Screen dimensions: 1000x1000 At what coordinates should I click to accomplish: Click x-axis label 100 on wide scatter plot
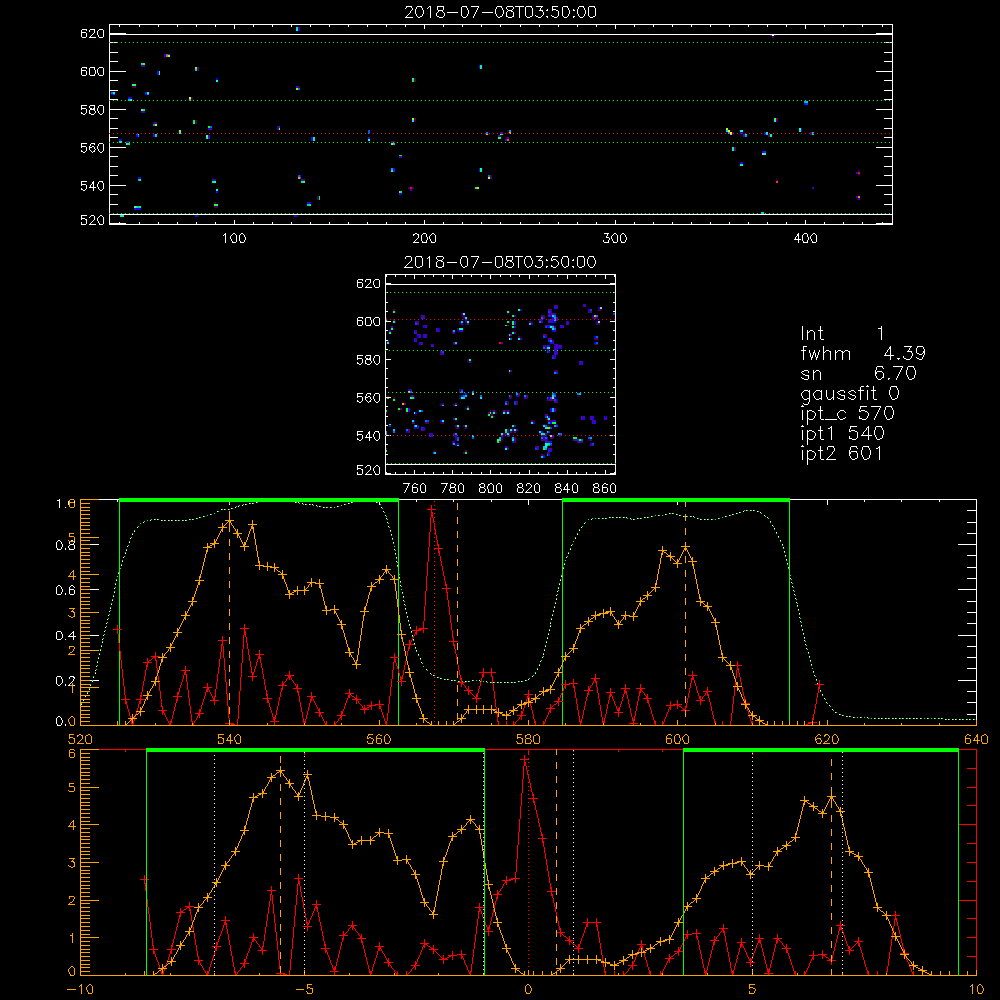[234, 239]
